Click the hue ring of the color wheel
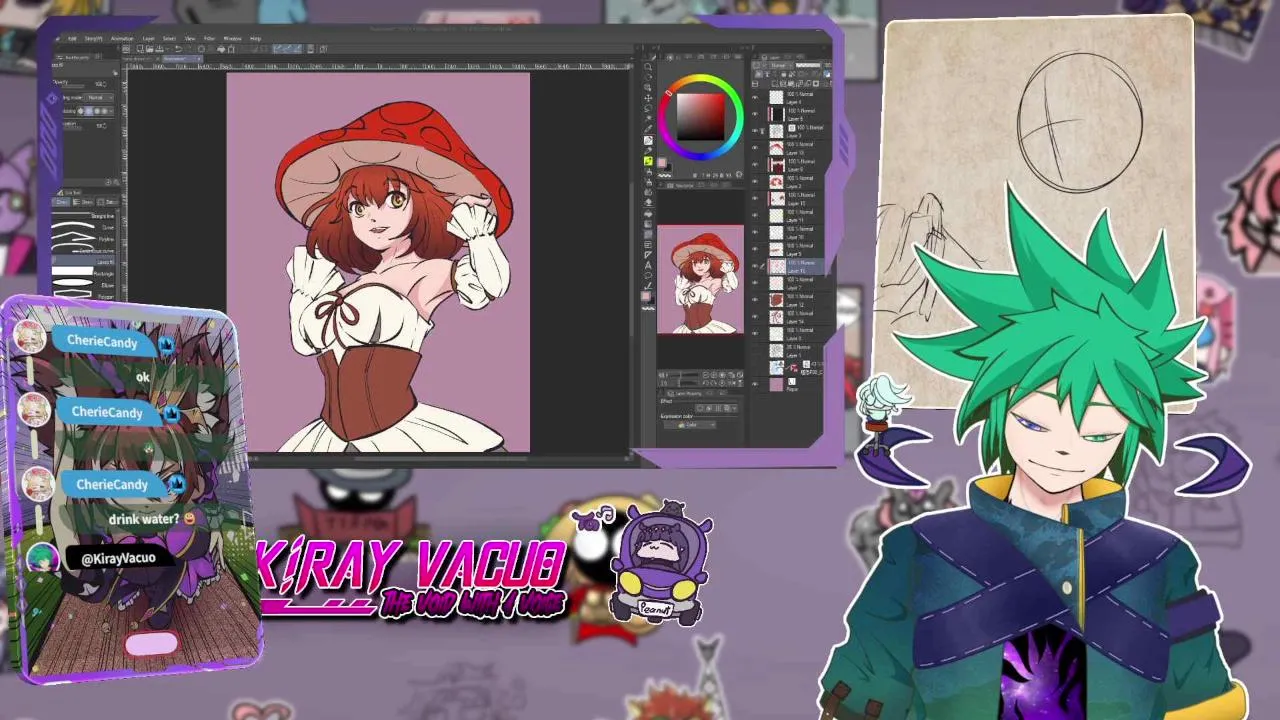Viewport: 1280px width, 720px height. coord(701,78)
